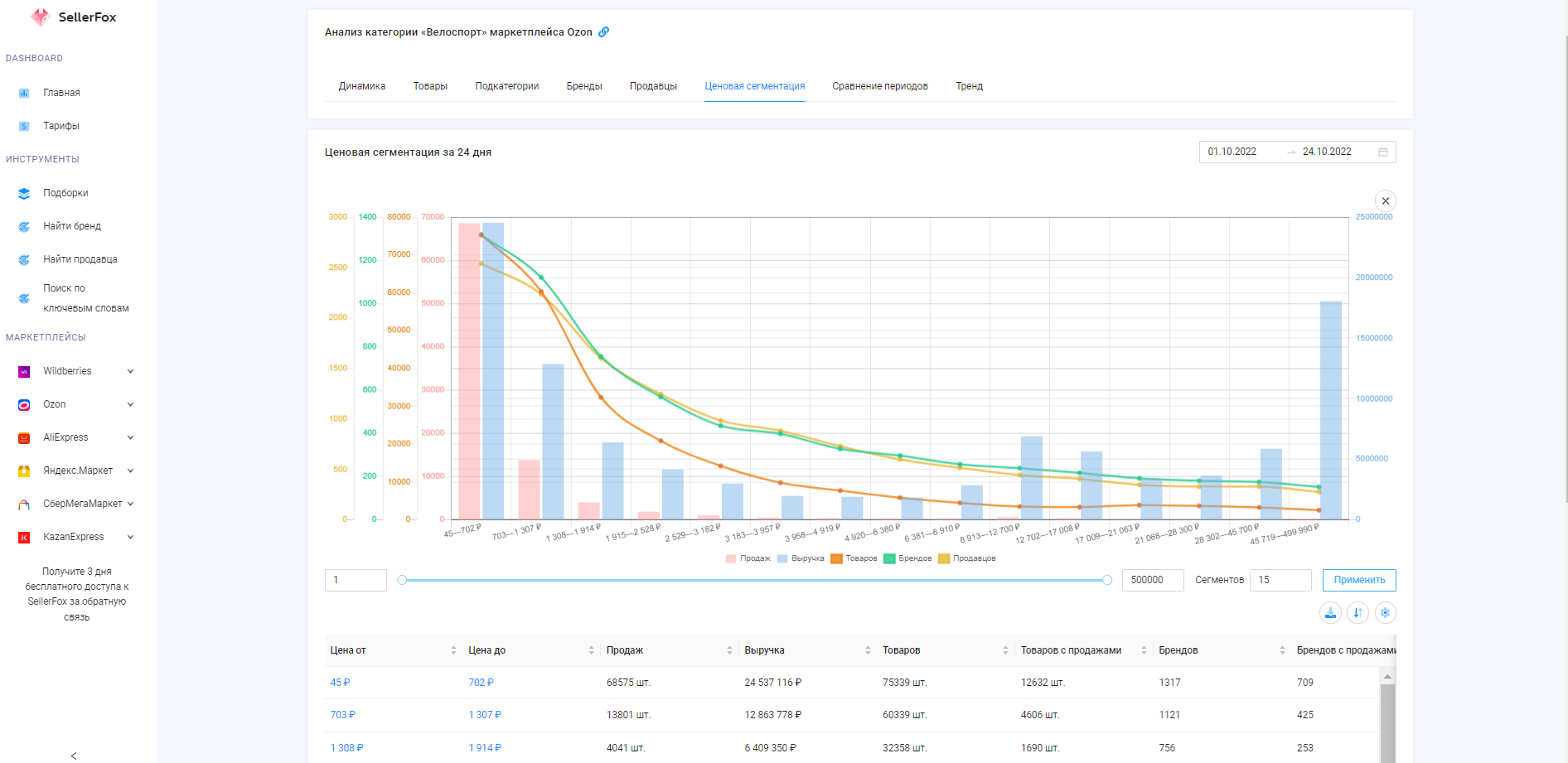Image resolution: width=1568 pixels, height=763 pixels.
Task: Click the right handle of the price range slider
Action: point(1106,580)
